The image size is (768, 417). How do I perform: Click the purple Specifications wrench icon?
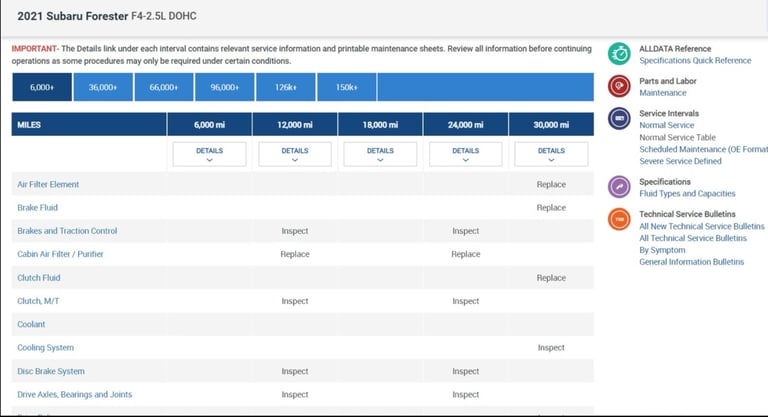[x=619, y=187]
